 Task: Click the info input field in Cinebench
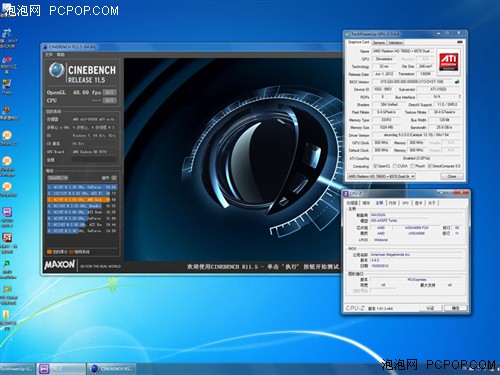coord(94,160)
